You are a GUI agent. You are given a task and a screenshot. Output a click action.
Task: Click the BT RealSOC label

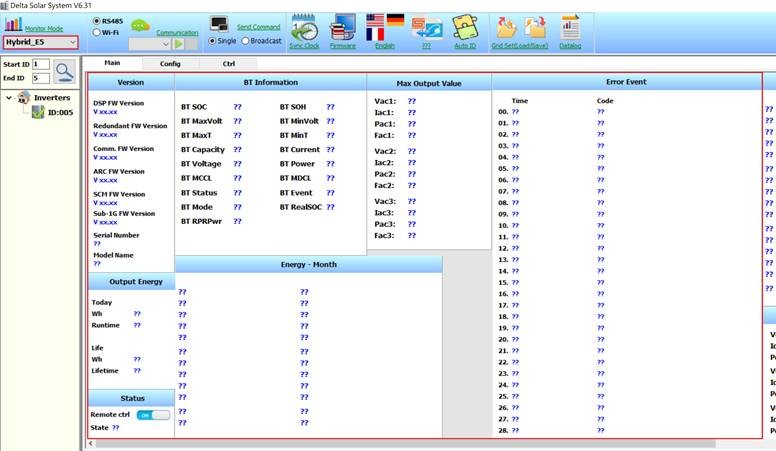pyautogui.click(x=300, y=207)
